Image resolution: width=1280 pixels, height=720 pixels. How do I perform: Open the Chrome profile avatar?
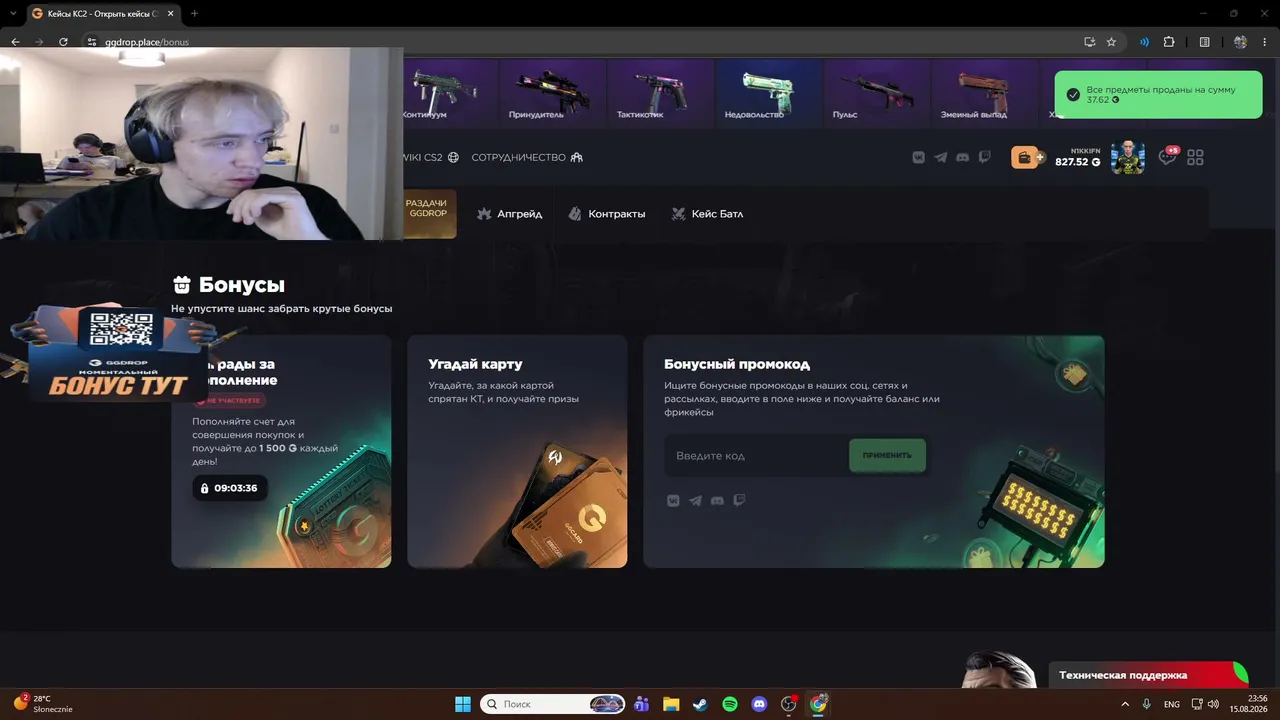coord(1241,42)
